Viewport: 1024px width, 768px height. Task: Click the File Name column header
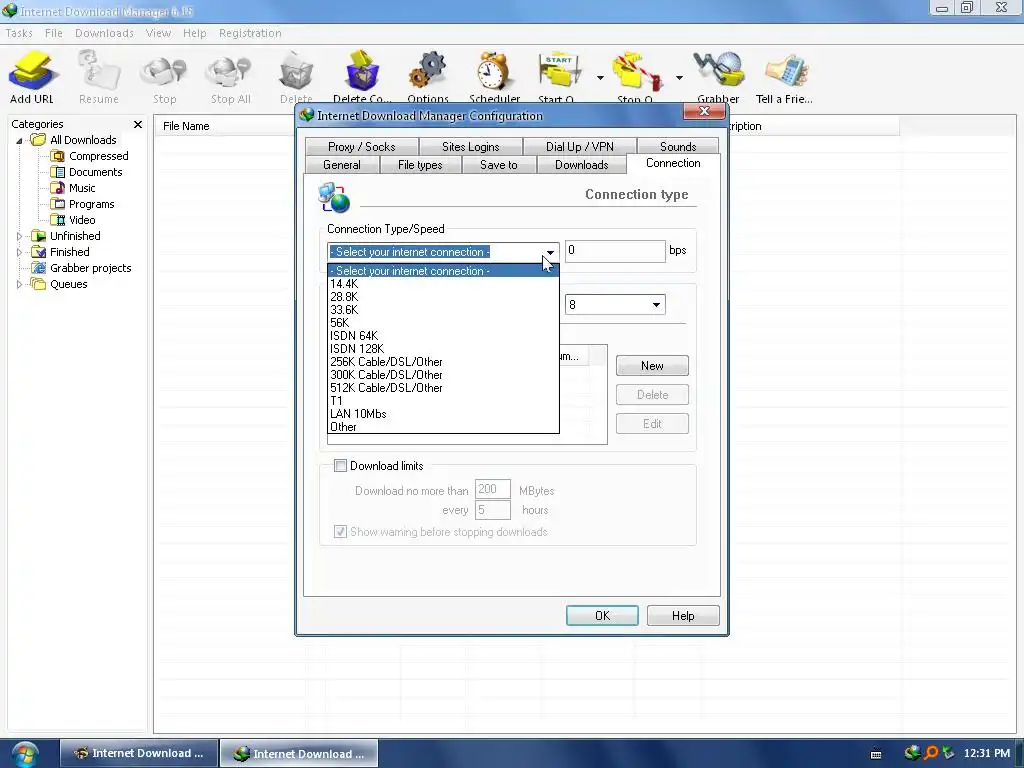click(x=224, y=126)
